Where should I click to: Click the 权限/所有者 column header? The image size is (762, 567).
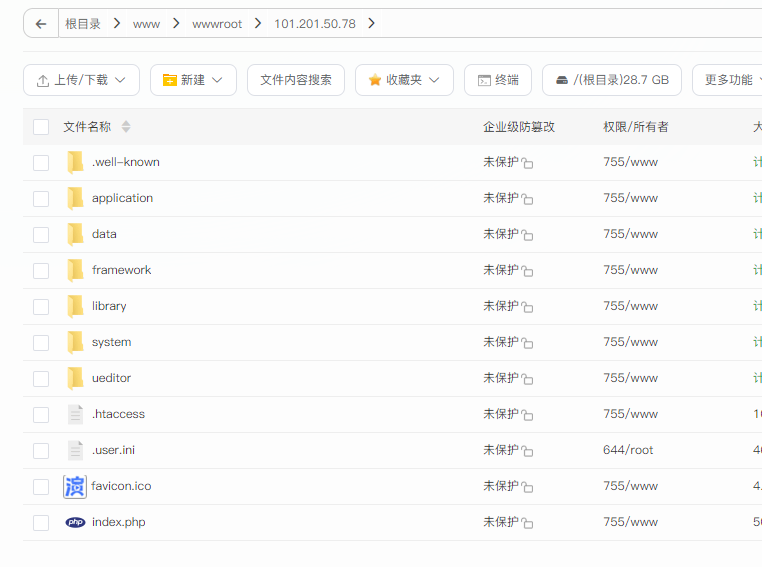click(636, 127)
